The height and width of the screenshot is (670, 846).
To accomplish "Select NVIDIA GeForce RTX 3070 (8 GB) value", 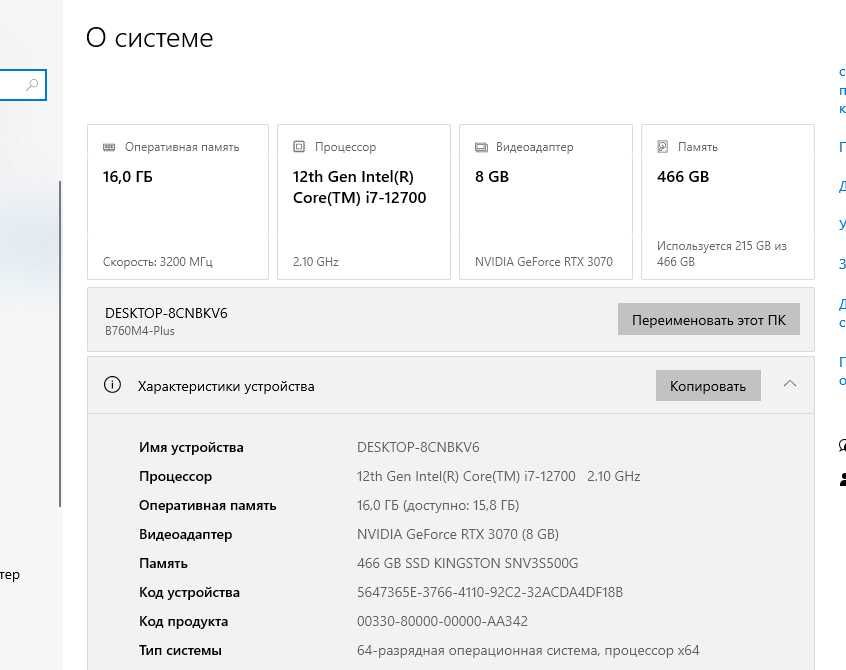I will [x=458, y=535].
